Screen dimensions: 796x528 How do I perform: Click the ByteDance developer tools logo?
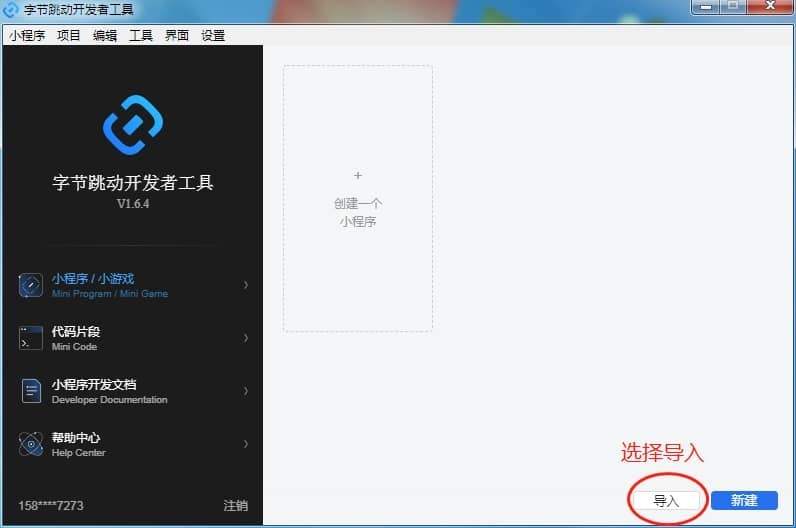coord(133,125)
